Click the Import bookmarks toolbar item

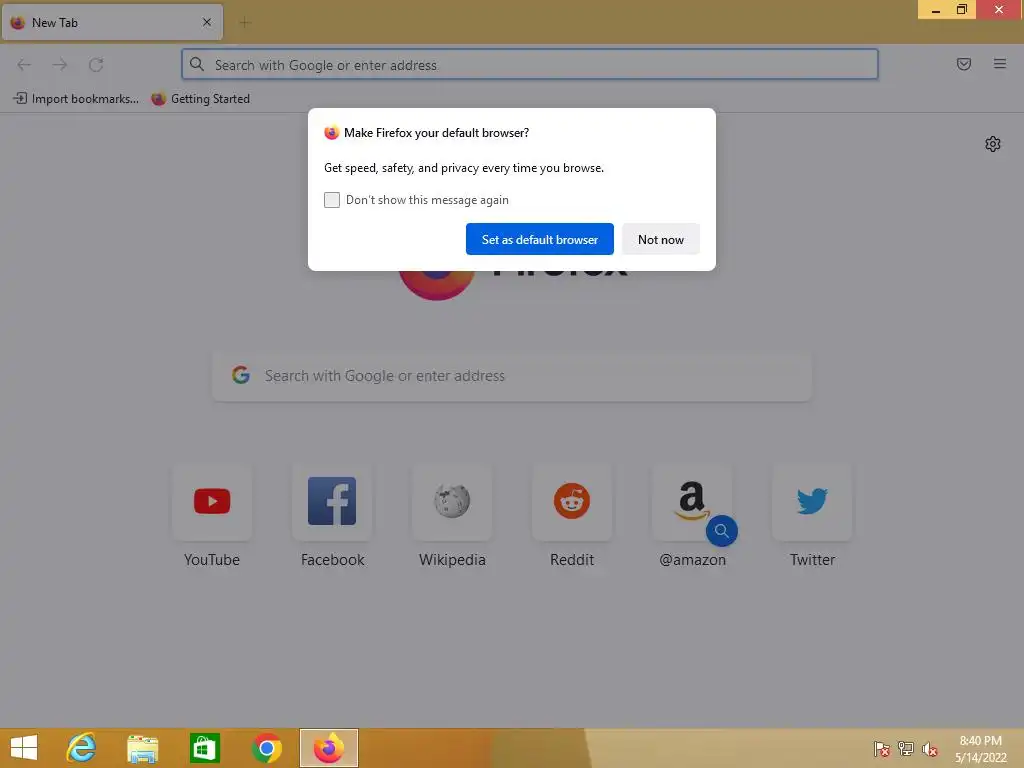76,99
